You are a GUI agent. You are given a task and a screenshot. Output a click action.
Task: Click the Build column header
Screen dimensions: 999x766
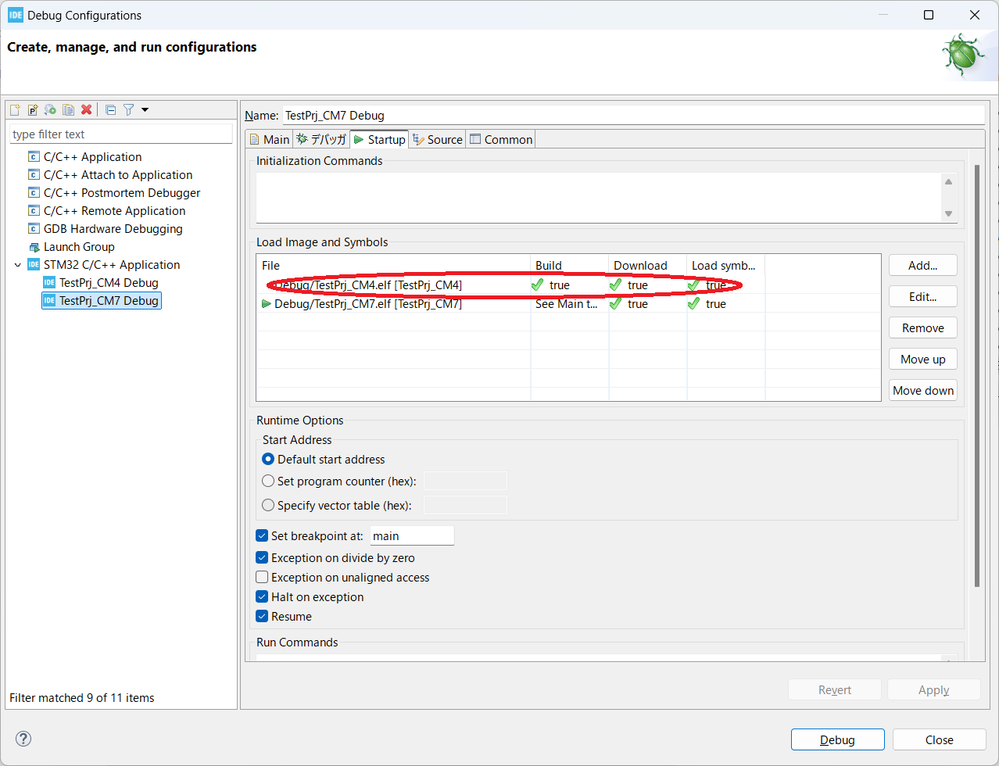click(x=570, y=265)
